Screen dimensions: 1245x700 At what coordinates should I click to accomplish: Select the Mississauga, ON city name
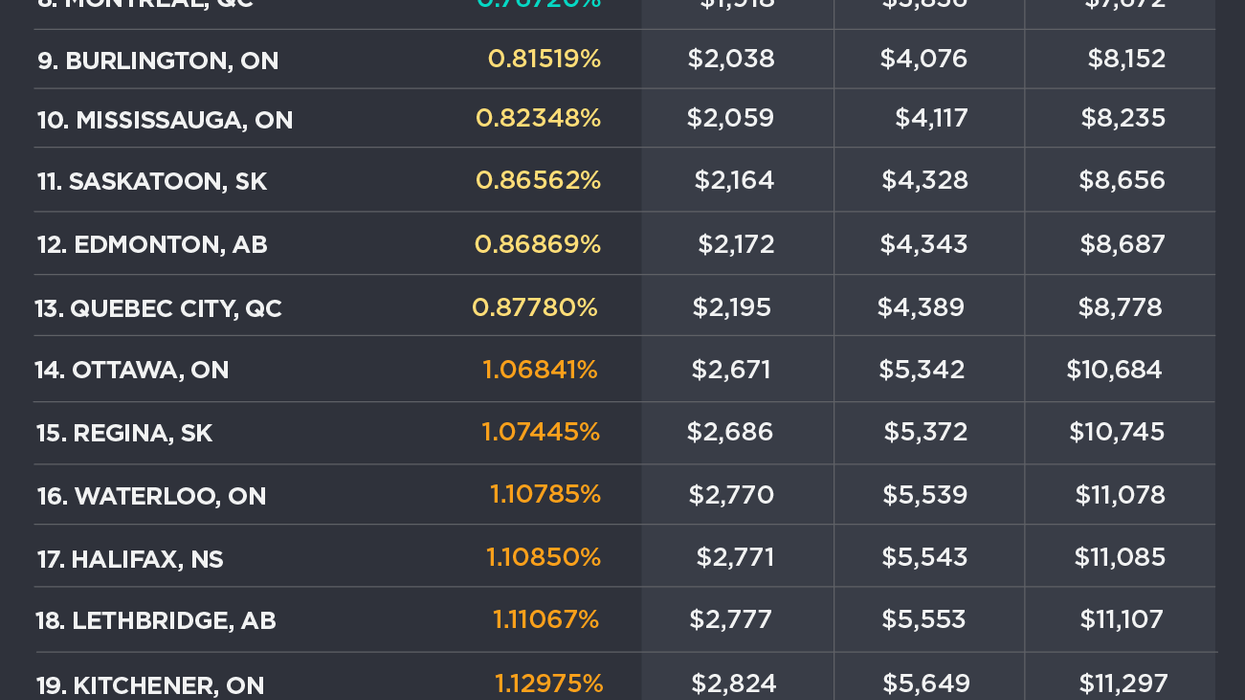[165, 120]
